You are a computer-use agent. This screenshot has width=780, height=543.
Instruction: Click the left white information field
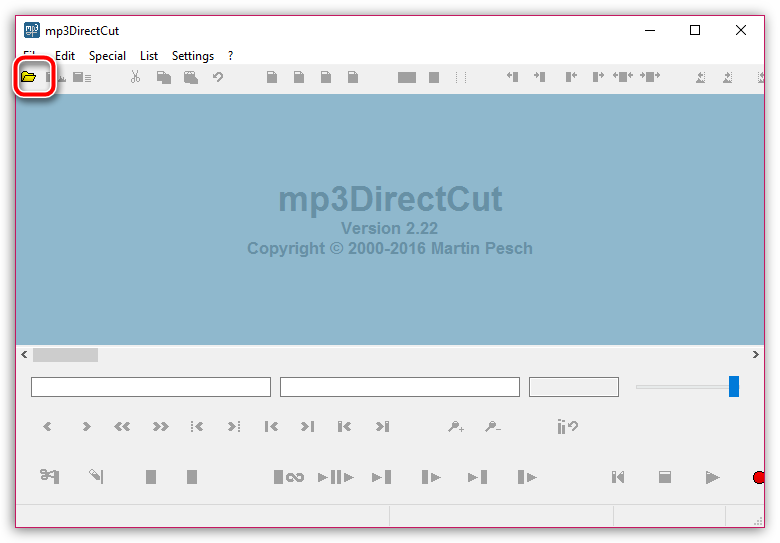151,387
